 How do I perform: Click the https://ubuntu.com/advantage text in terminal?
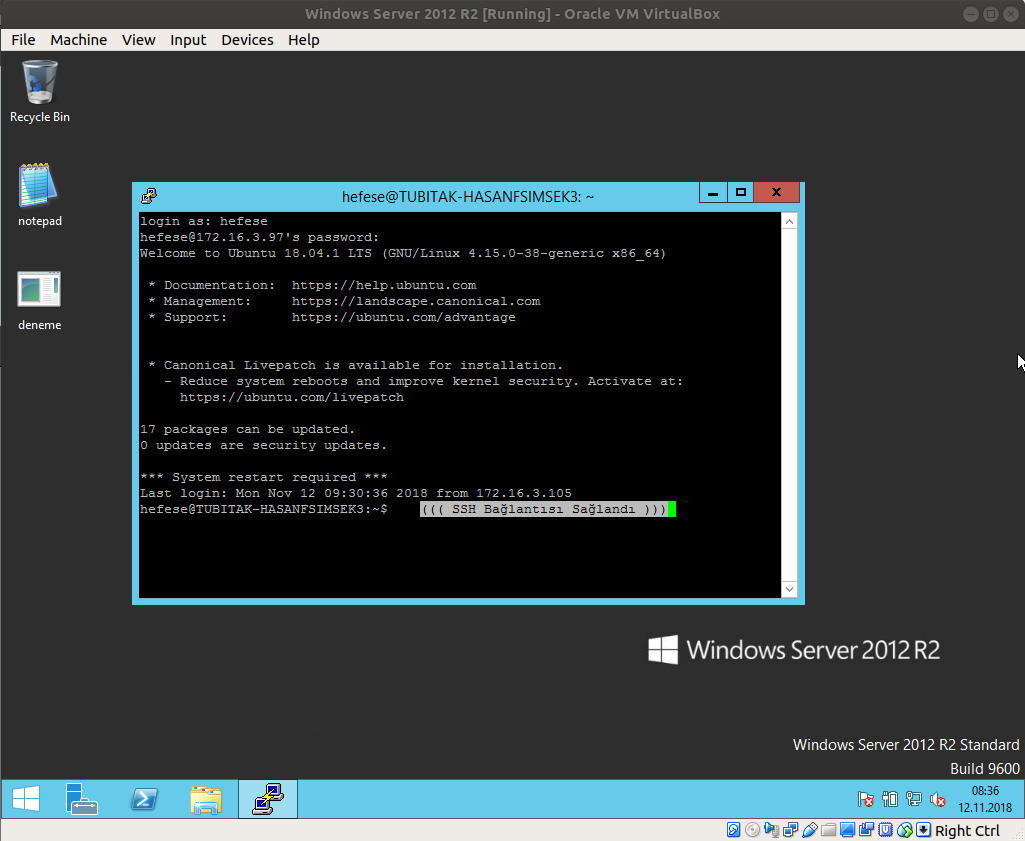(403, 317)
